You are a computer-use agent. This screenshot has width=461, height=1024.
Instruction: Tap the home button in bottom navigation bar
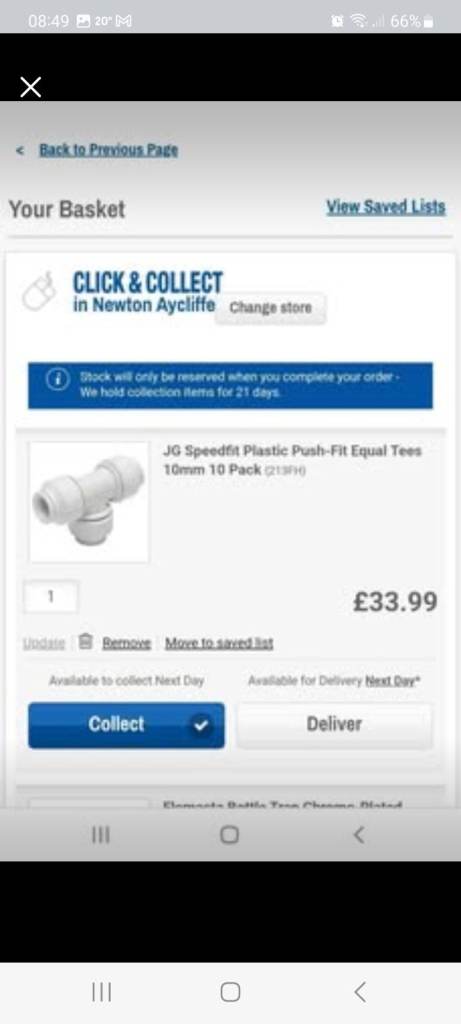click(230, 992)
